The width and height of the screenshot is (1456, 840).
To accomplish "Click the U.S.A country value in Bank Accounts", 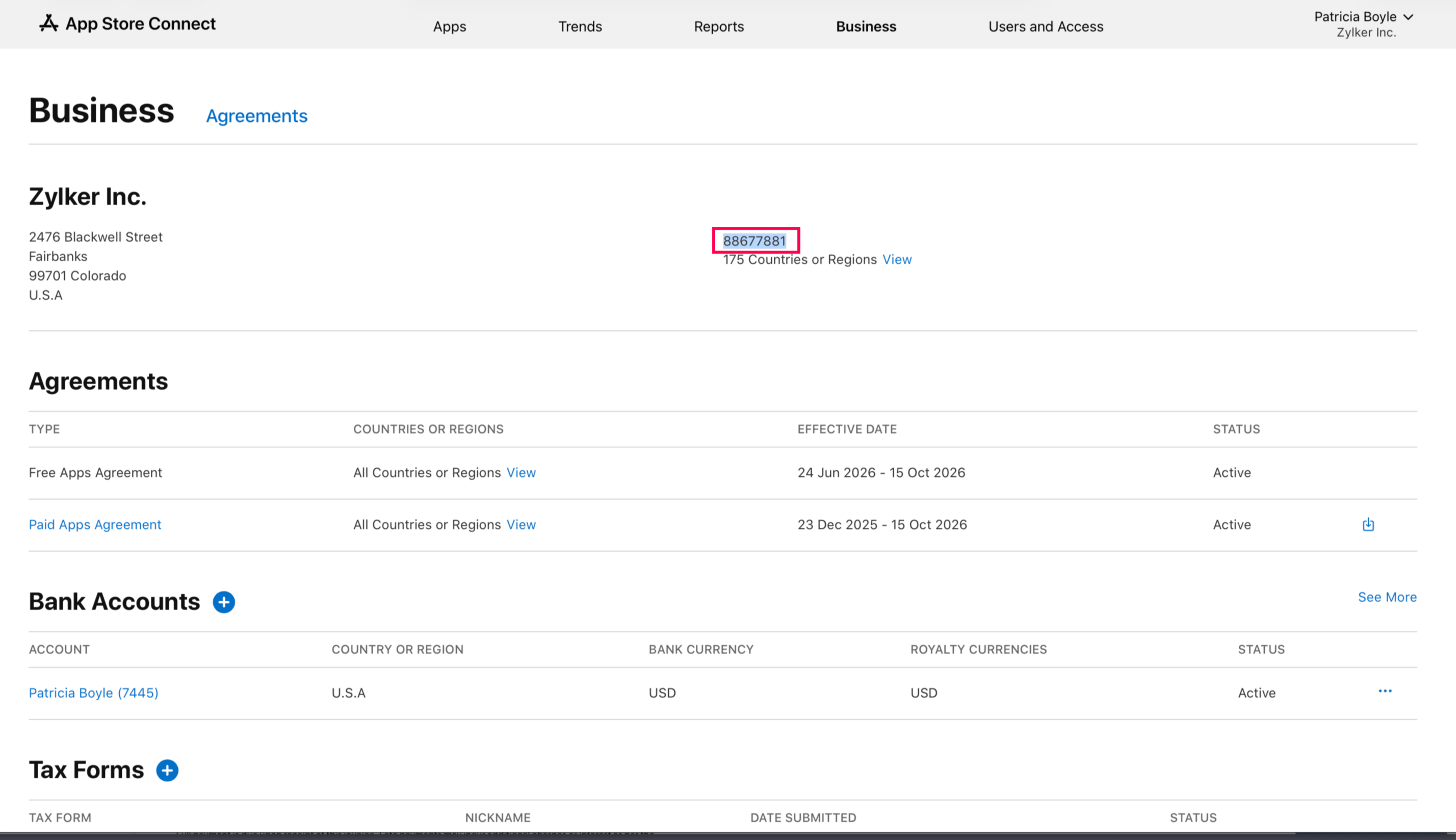I will pos(348,693).
